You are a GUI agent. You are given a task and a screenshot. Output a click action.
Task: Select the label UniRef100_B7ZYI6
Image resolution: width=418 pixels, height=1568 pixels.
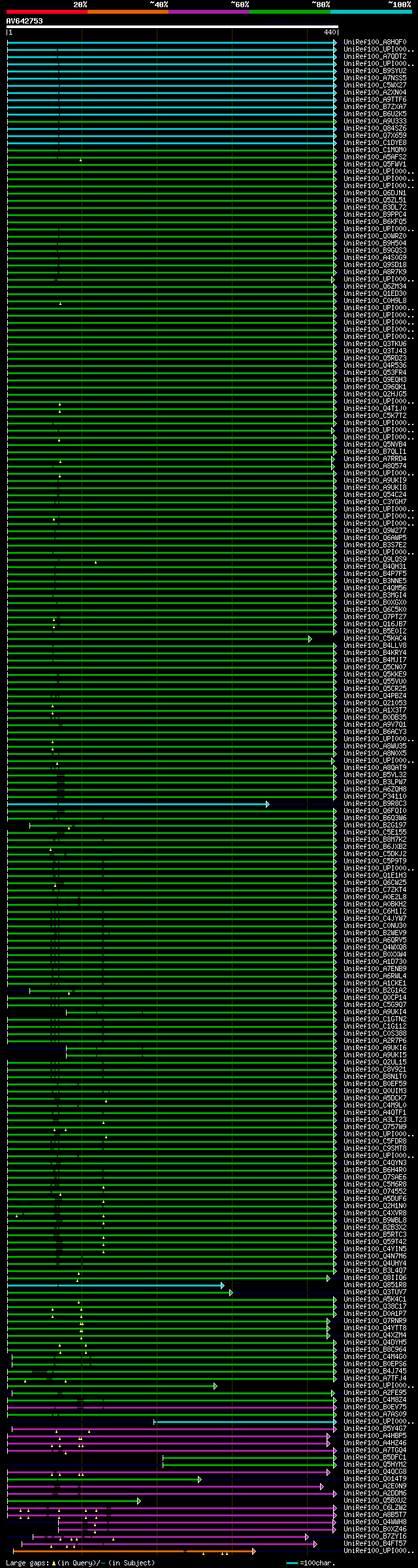click(375, 1536)
